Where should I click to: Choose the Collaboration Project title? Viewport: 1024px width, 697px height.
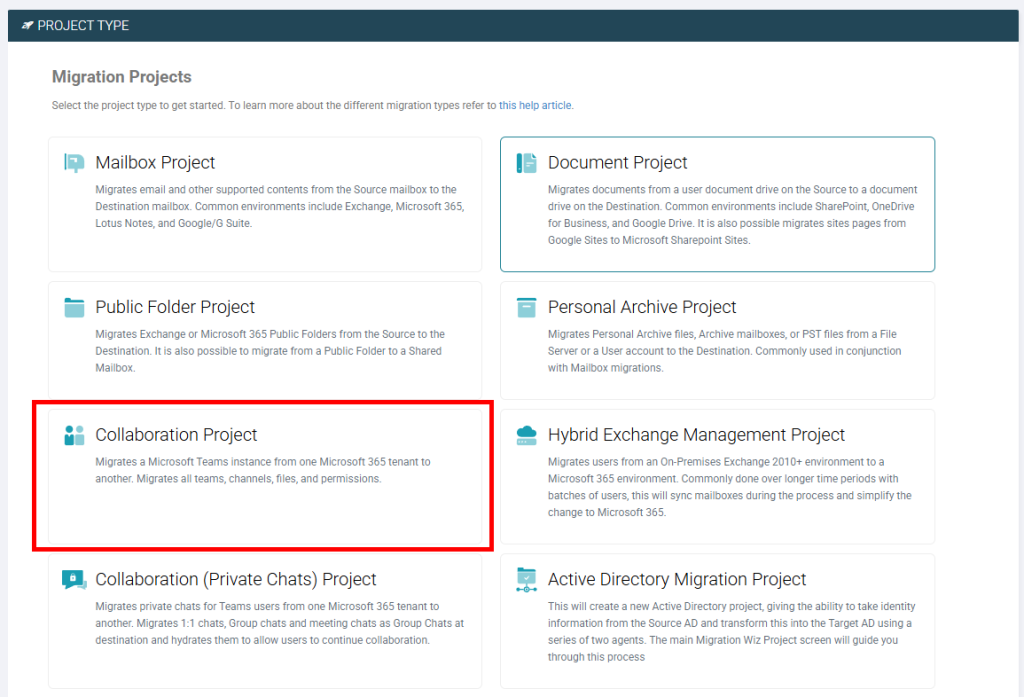click(x=176, y=434)
